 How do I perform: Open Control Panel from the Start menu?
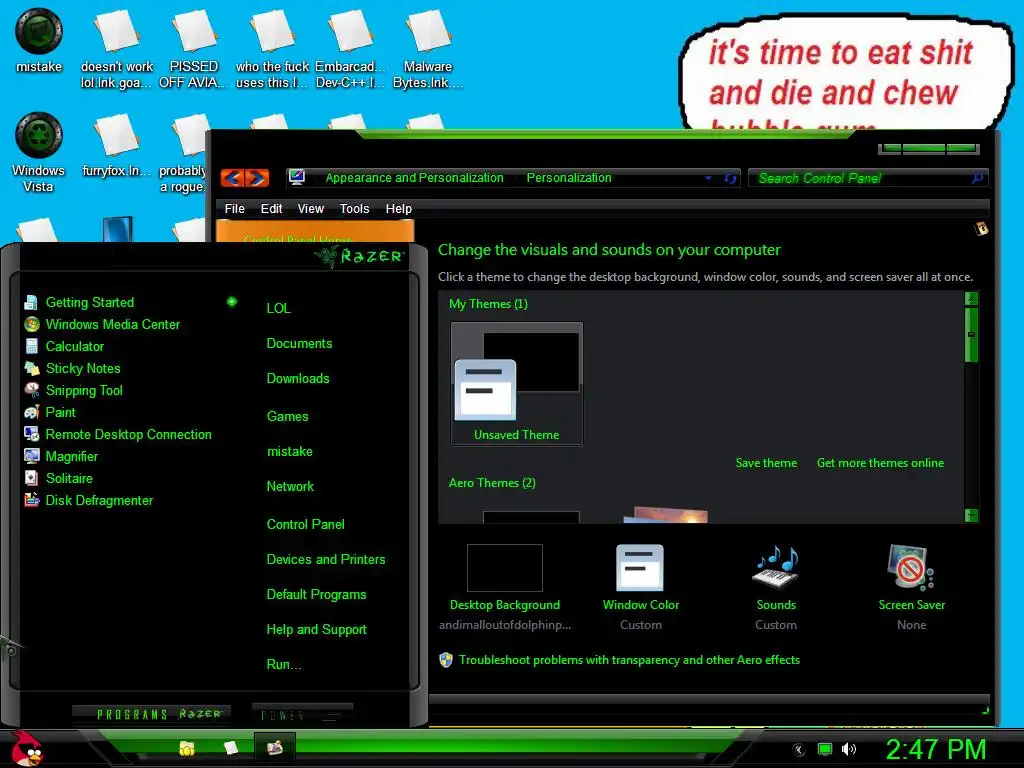(x=306, y=524)
